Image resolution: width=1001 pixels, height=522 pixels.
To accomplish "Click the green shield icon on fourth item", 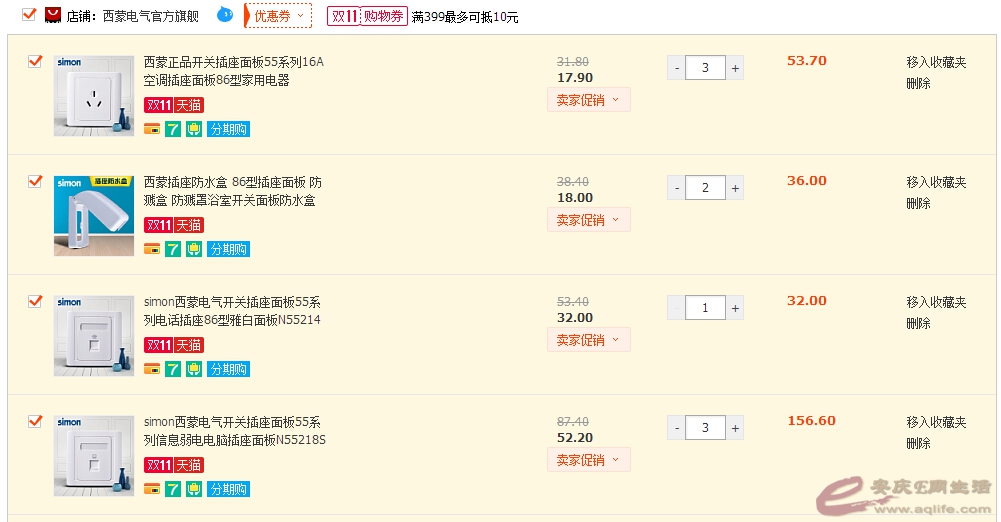I will tap(193, 489).
